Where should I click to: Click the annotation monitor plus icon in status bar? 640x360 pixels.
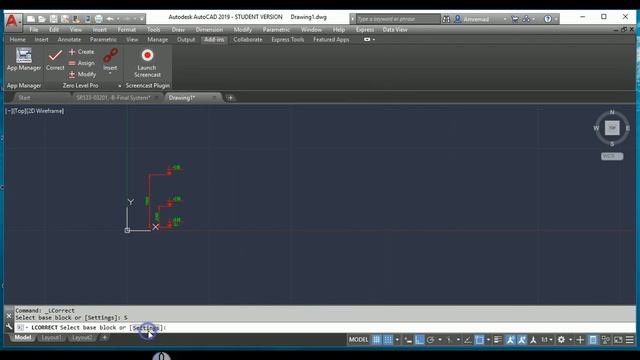(580, 340)
